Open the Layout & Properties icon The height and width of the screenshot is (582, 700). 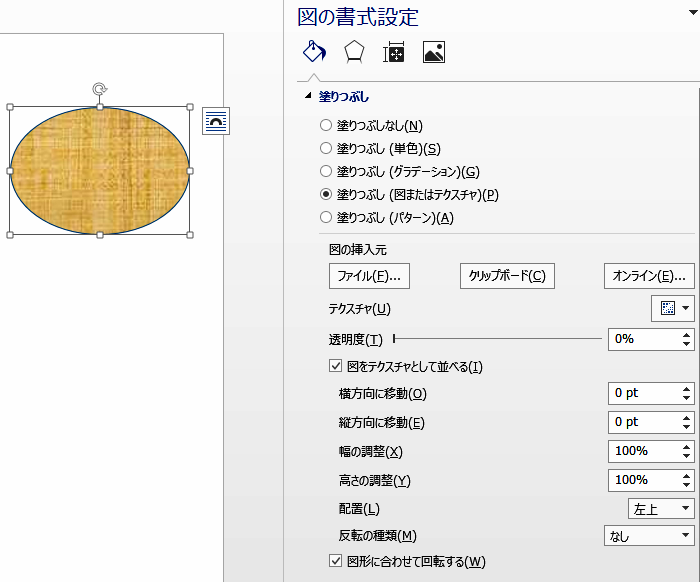[x=394, y=53]
